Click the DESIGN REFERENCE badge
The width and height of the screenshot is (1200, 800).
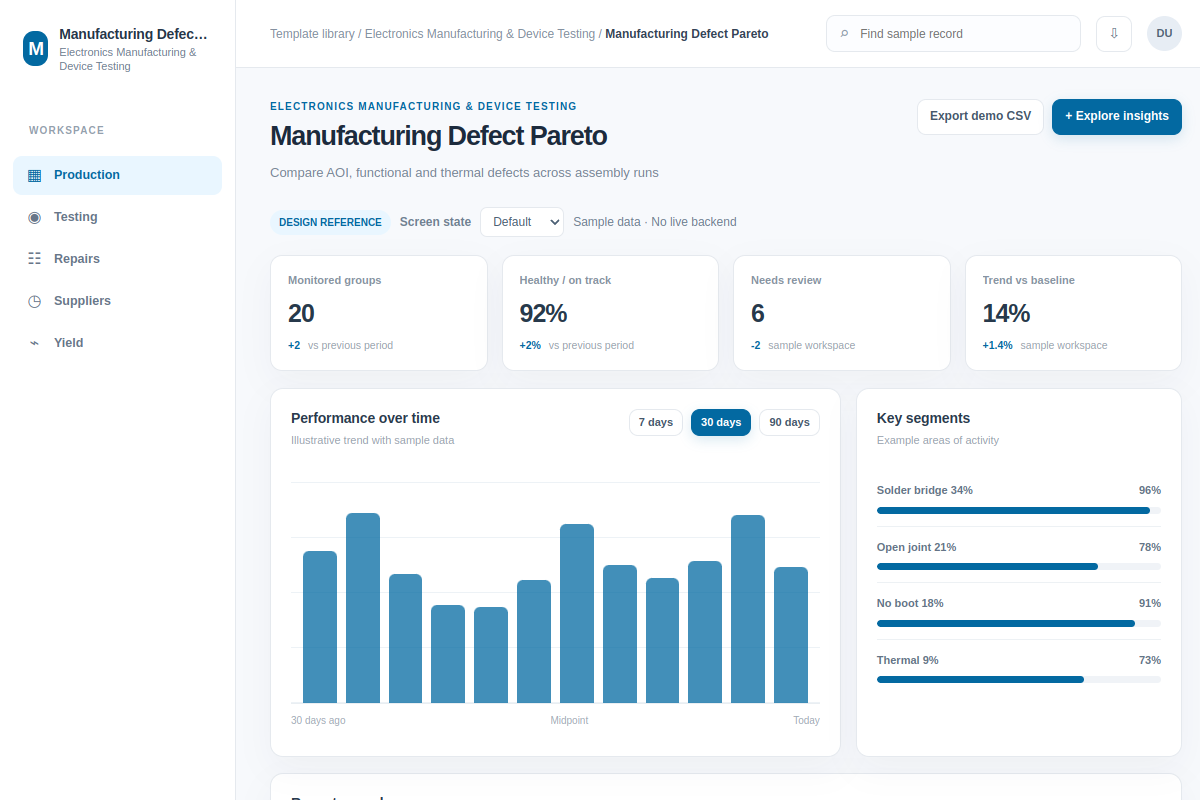[330, 222]
